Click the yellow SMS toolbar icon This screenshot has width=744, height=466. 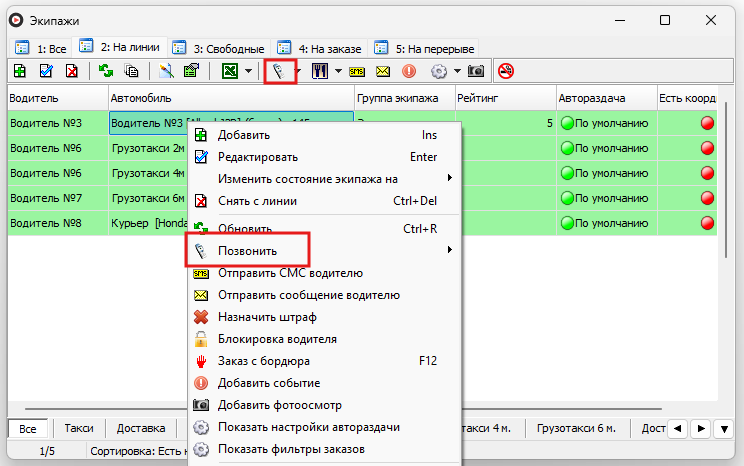(357, 72)
